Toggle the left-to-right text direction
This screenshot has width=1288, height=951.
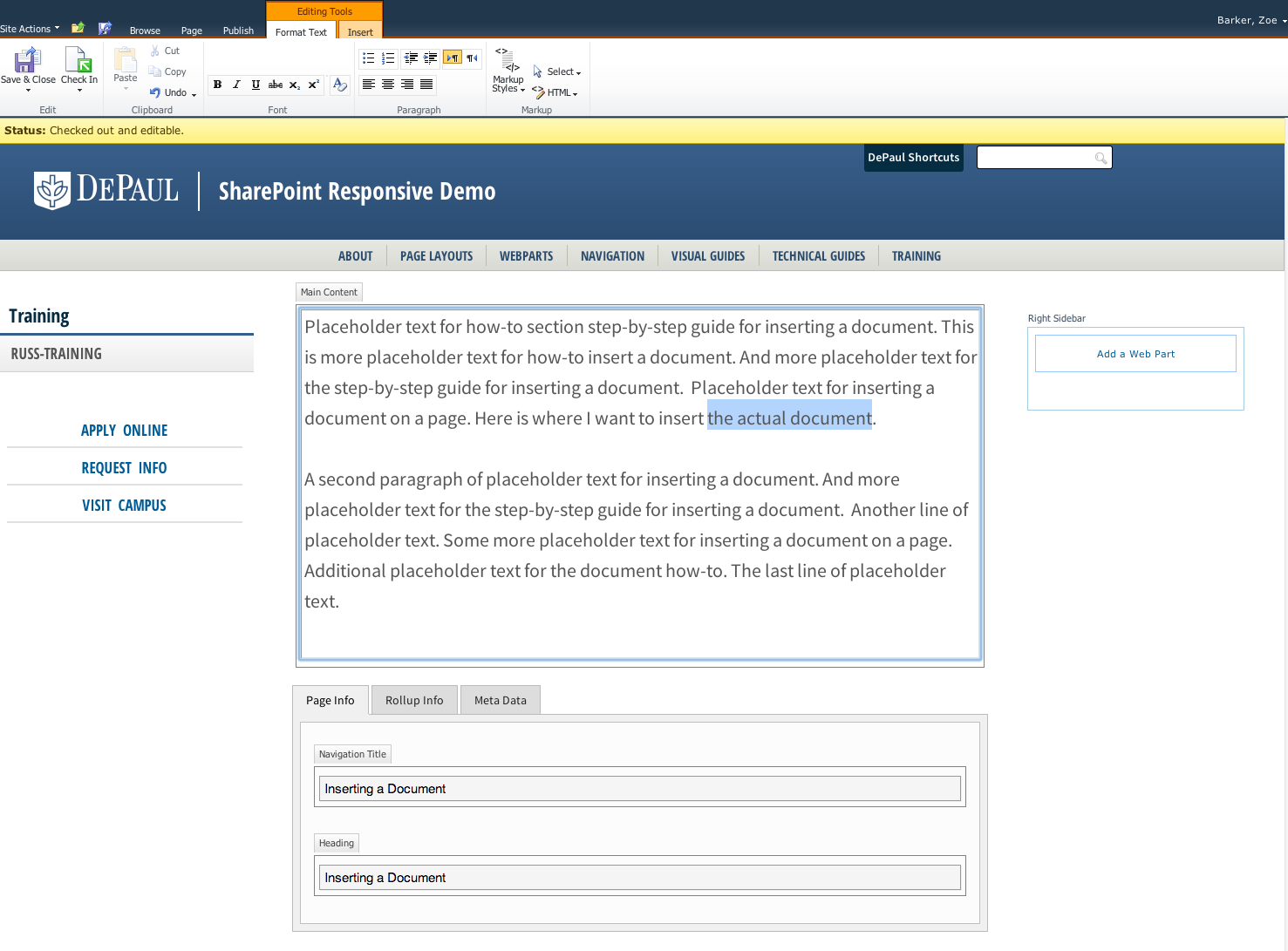[452, 57]
